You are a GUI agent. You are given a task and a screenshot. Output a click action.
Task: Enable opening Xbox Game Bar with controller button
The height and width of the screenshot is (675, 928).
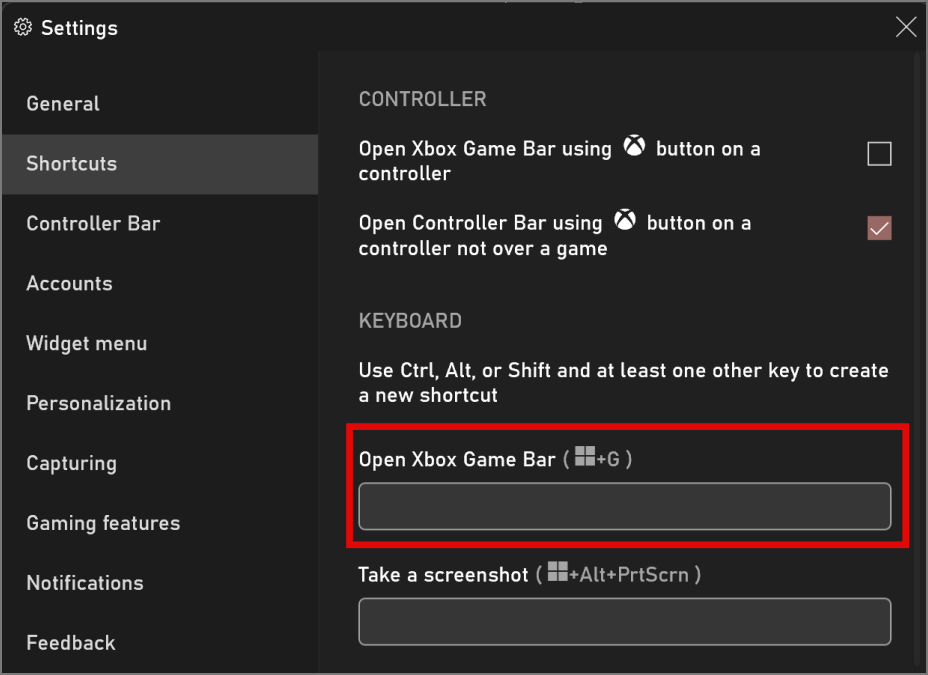pyautogui.click(x=879, y=153)
